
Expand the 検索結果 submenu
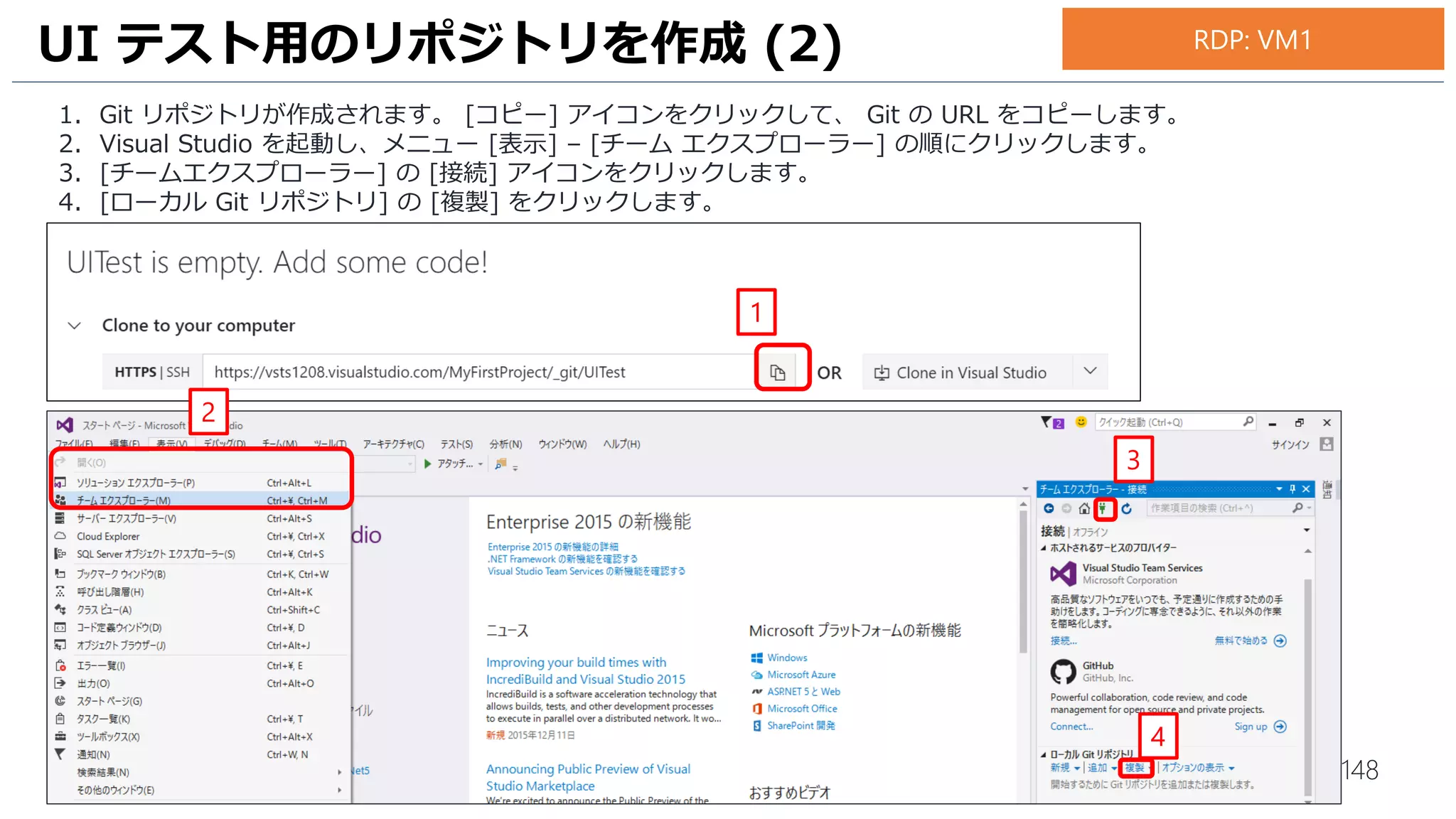pos(339,772)
